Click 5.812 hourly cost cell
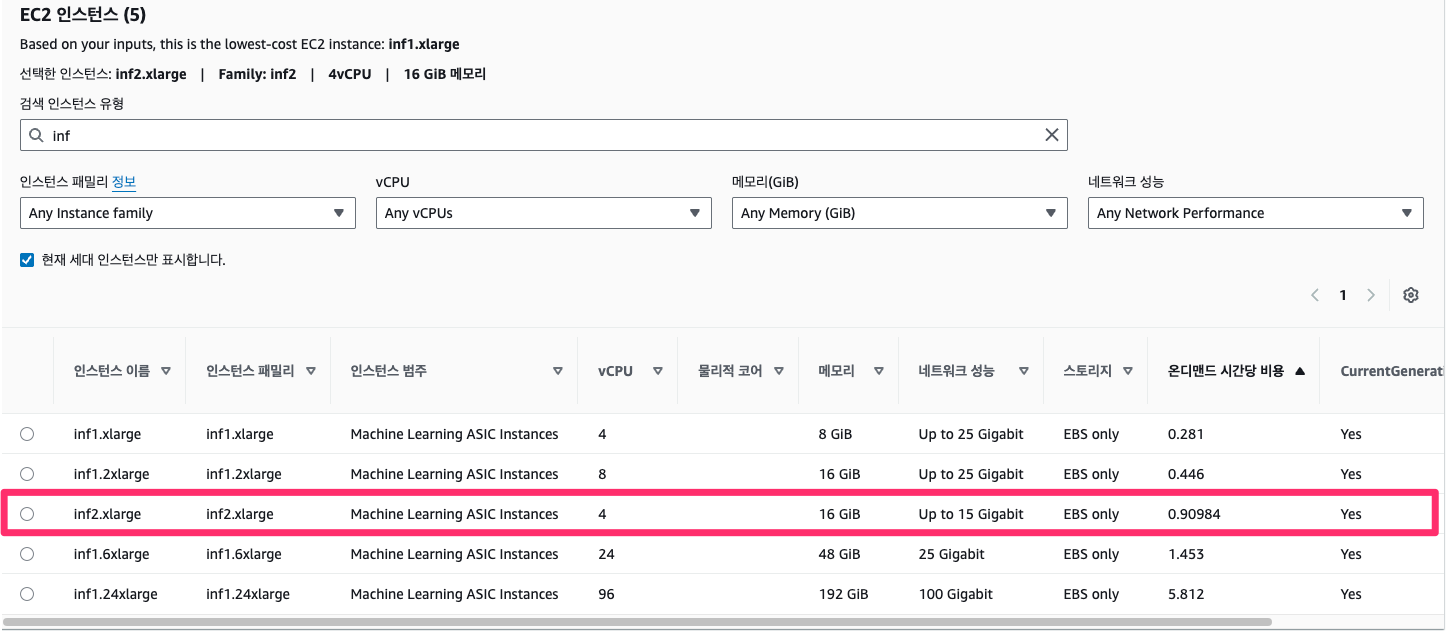 click(x=1186, y=594)
